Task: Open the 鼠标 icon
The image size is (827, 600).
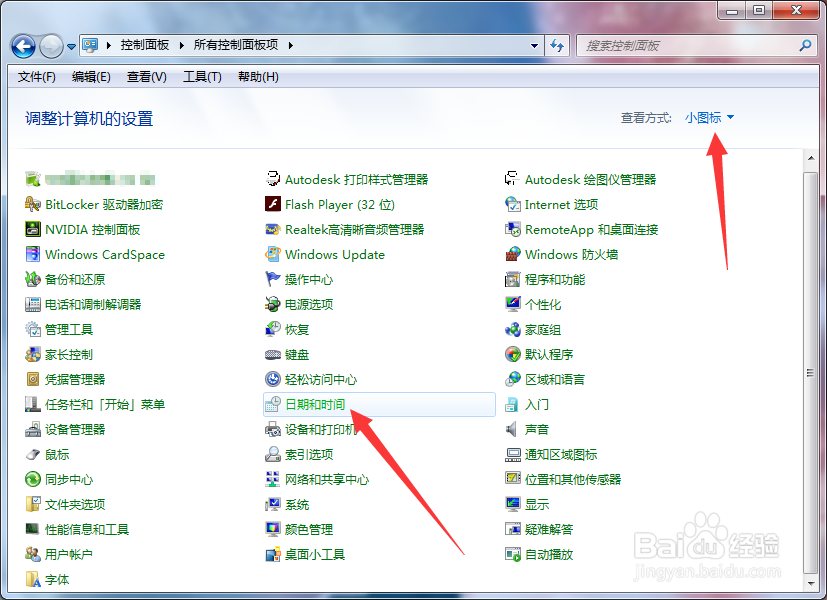Action: click(33, 454)
